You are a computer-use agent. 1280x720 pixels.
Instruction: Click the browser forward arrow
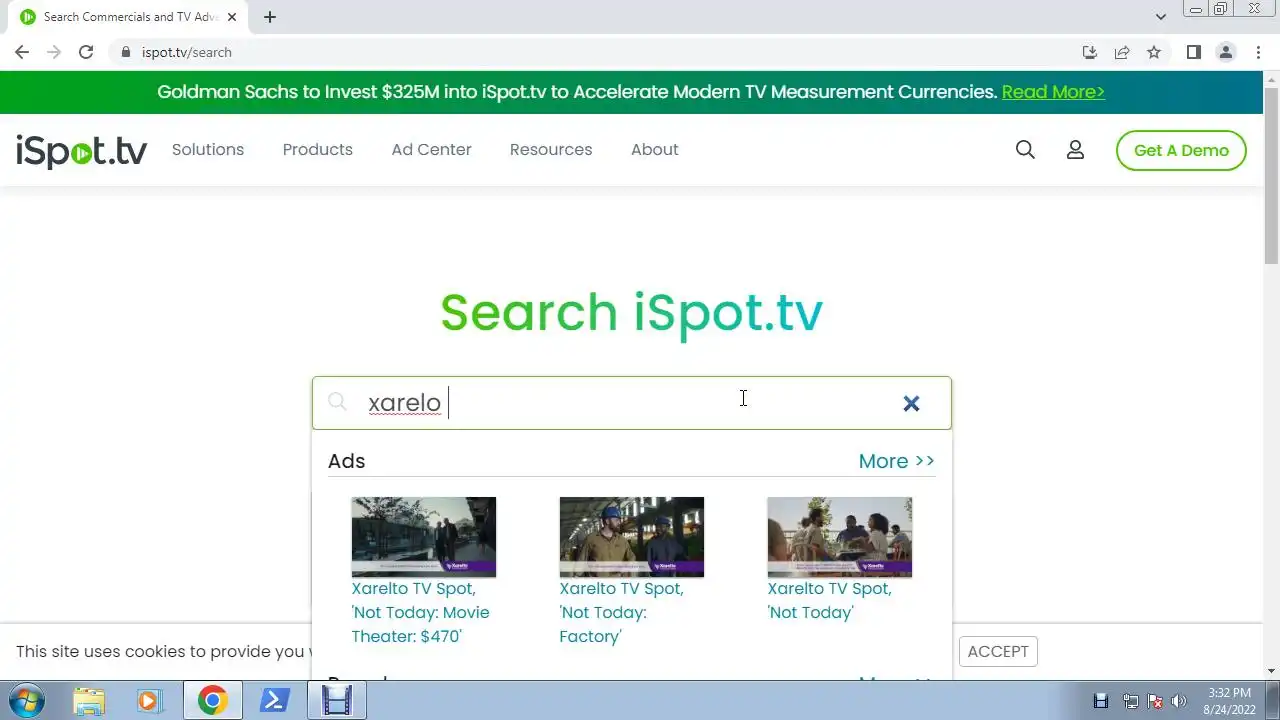(x=54, y=52)
